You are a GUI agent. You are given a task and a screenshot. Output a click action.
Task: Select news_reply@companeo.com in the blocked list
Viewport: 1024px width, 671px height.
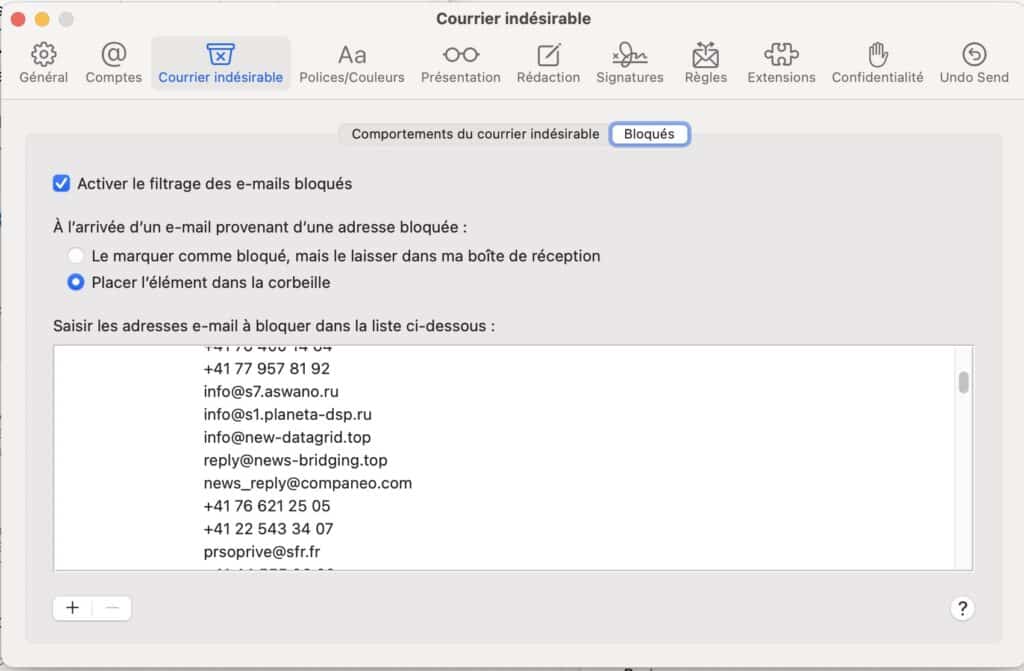(307, 483)
